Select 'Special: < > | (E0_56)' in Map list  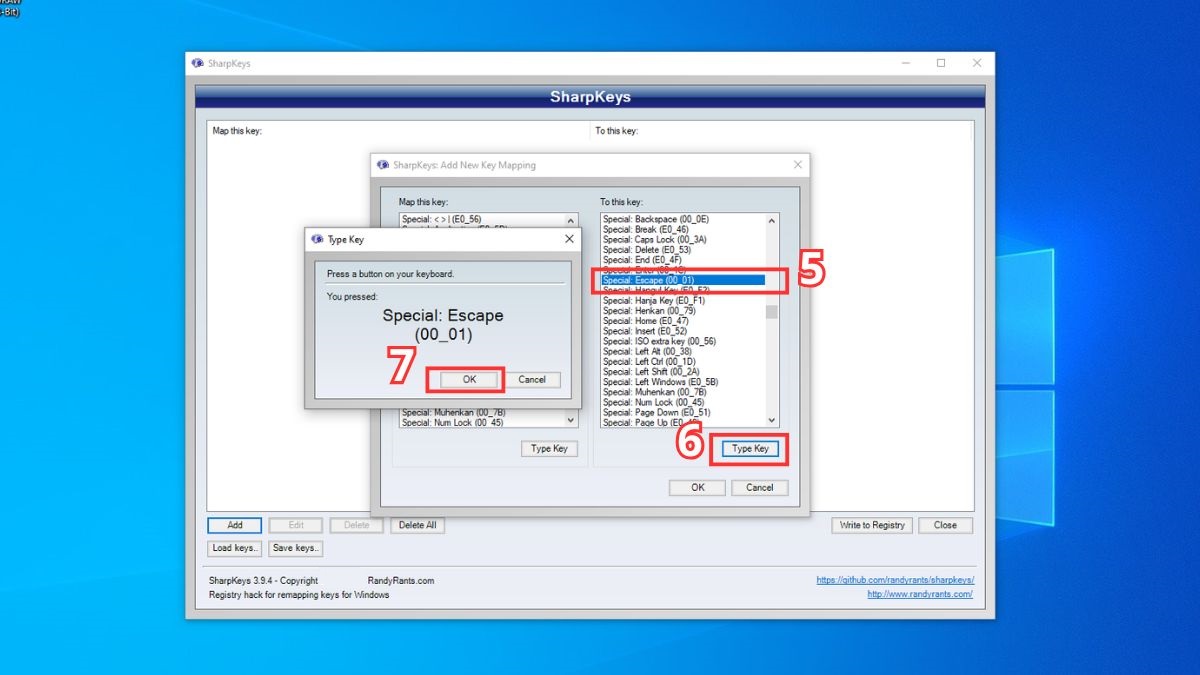point(482,219)
